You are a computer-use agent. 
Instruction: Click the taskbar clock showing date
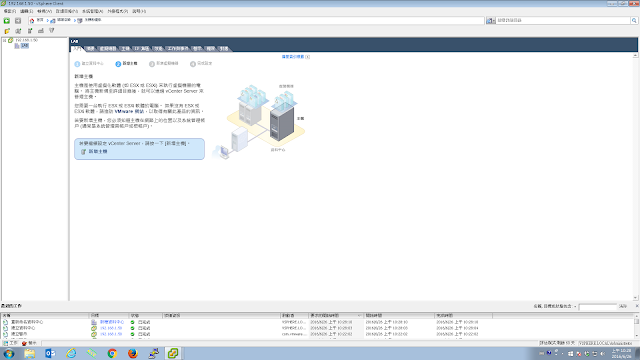[x=621, y=353]
